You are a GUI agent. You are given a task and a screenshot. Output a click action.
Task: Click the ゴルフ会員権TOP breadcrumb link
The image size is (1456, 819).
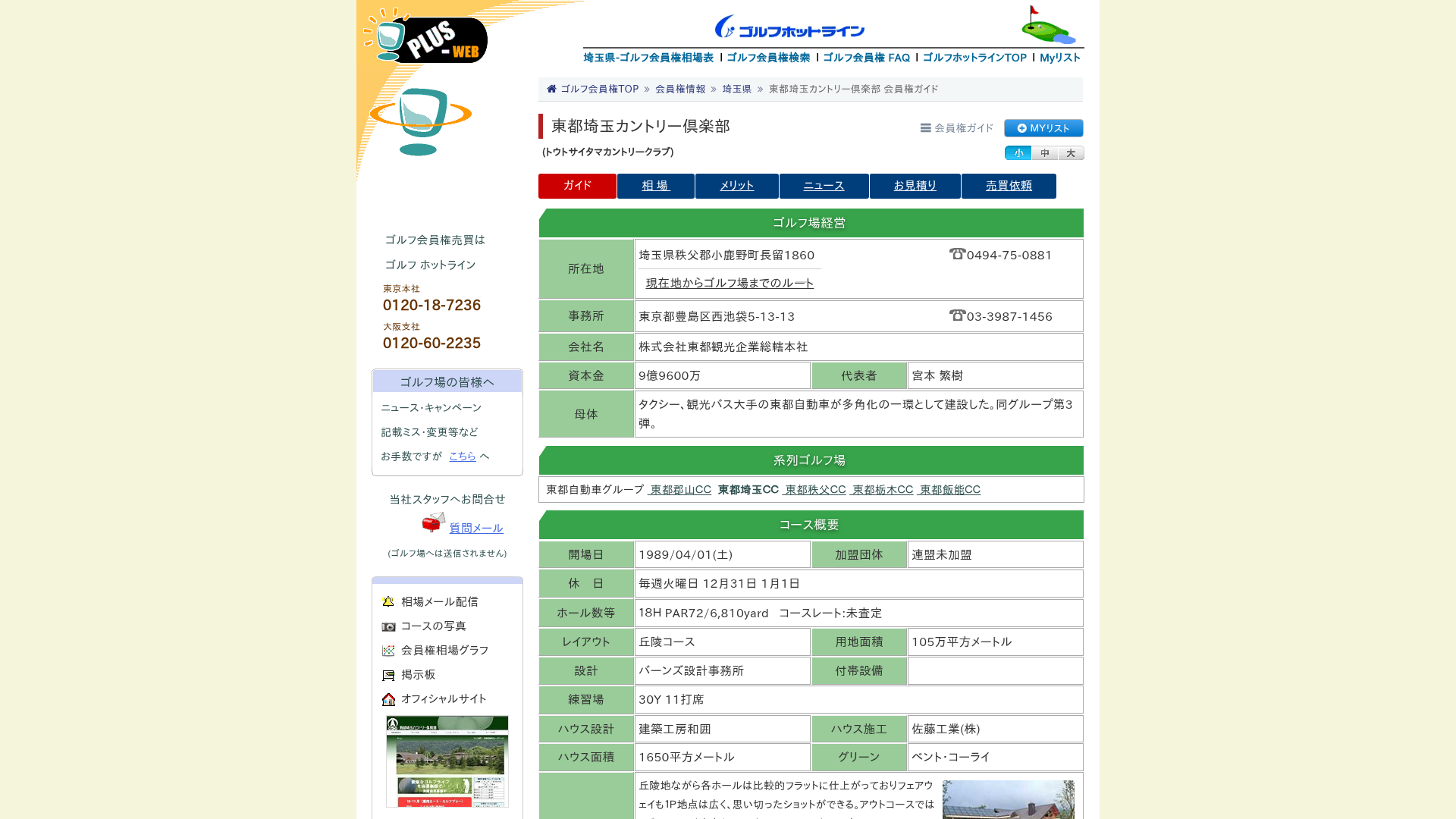point(599,89)
